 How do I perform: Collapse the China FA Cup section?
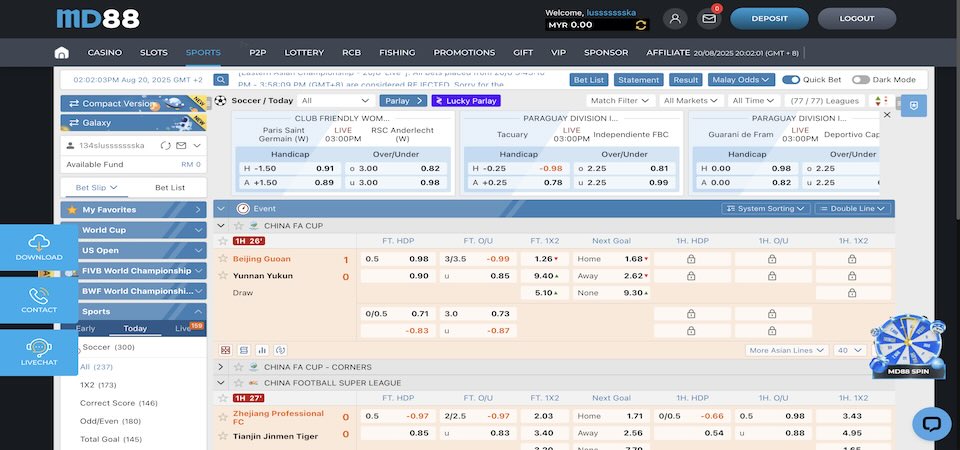[x=221, y=225]
